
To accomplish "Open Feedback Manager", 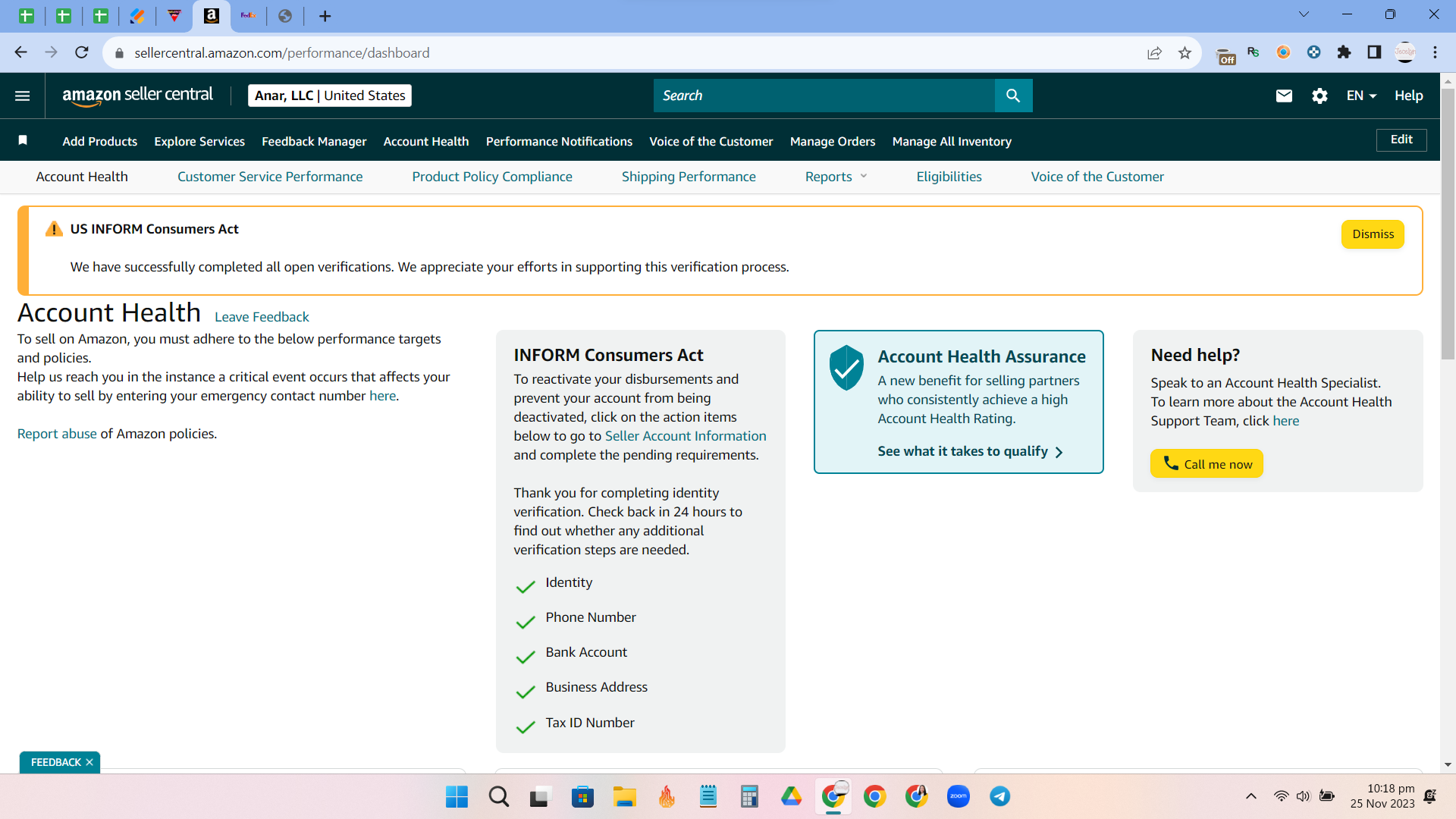I will pyautogui.click(x=314, y=141).
